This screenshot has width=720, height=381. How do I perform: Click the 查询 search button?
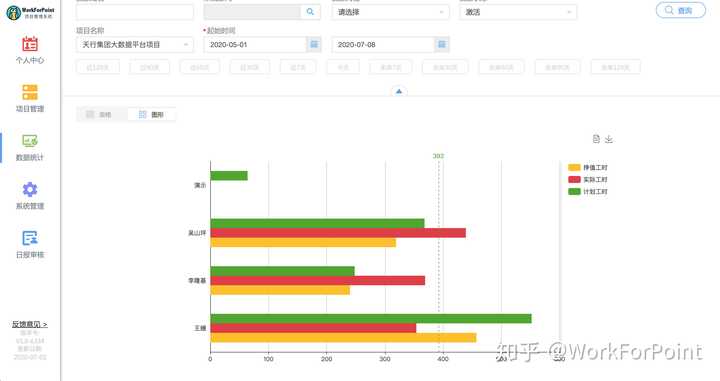coord(681,10)
